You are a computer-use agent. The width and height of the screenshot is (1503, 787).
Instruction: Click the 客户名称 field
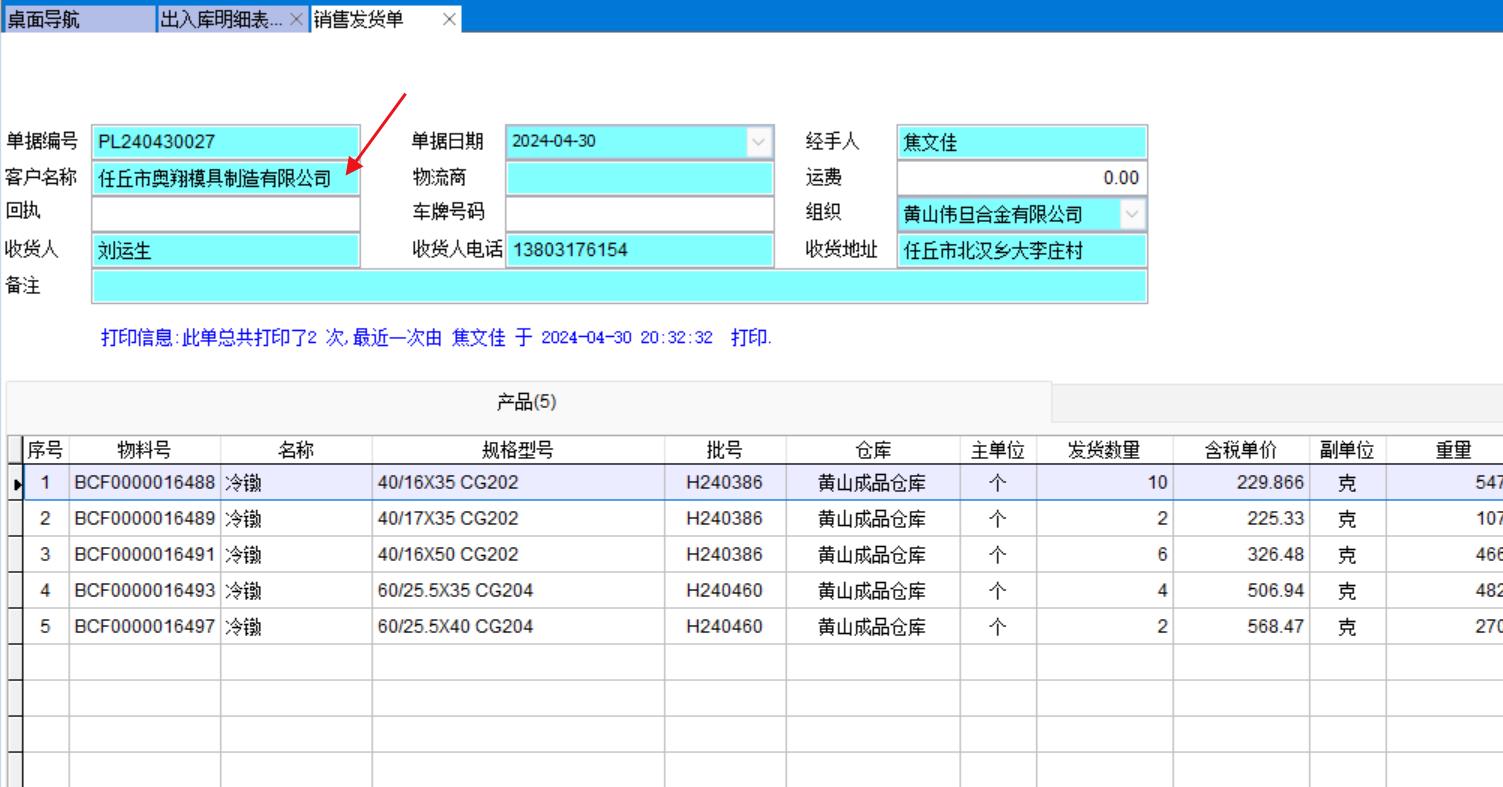[x=225, y=179]
